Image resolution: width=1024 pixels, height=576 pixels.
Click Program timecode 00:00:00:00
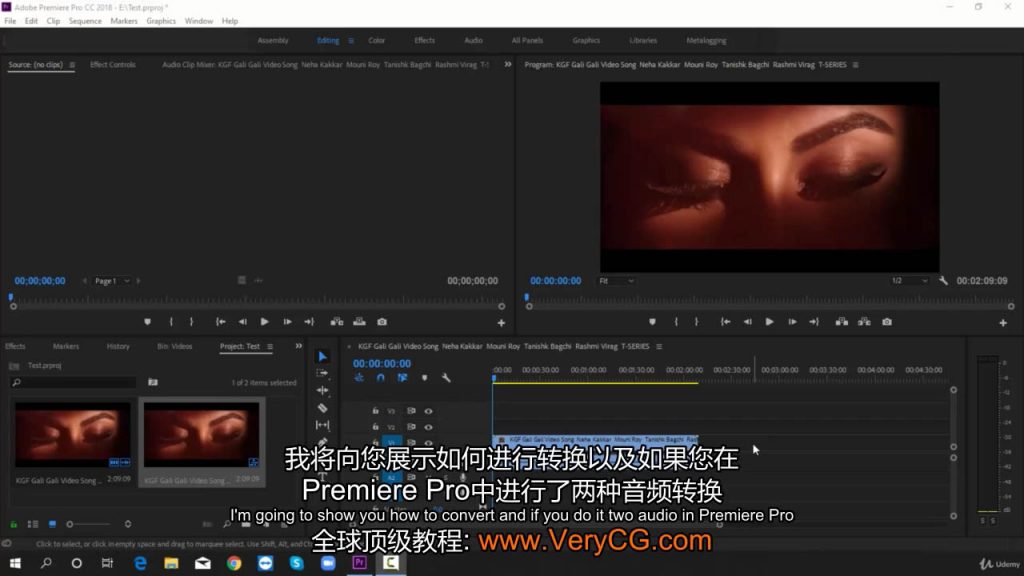(x=555, y=281)
